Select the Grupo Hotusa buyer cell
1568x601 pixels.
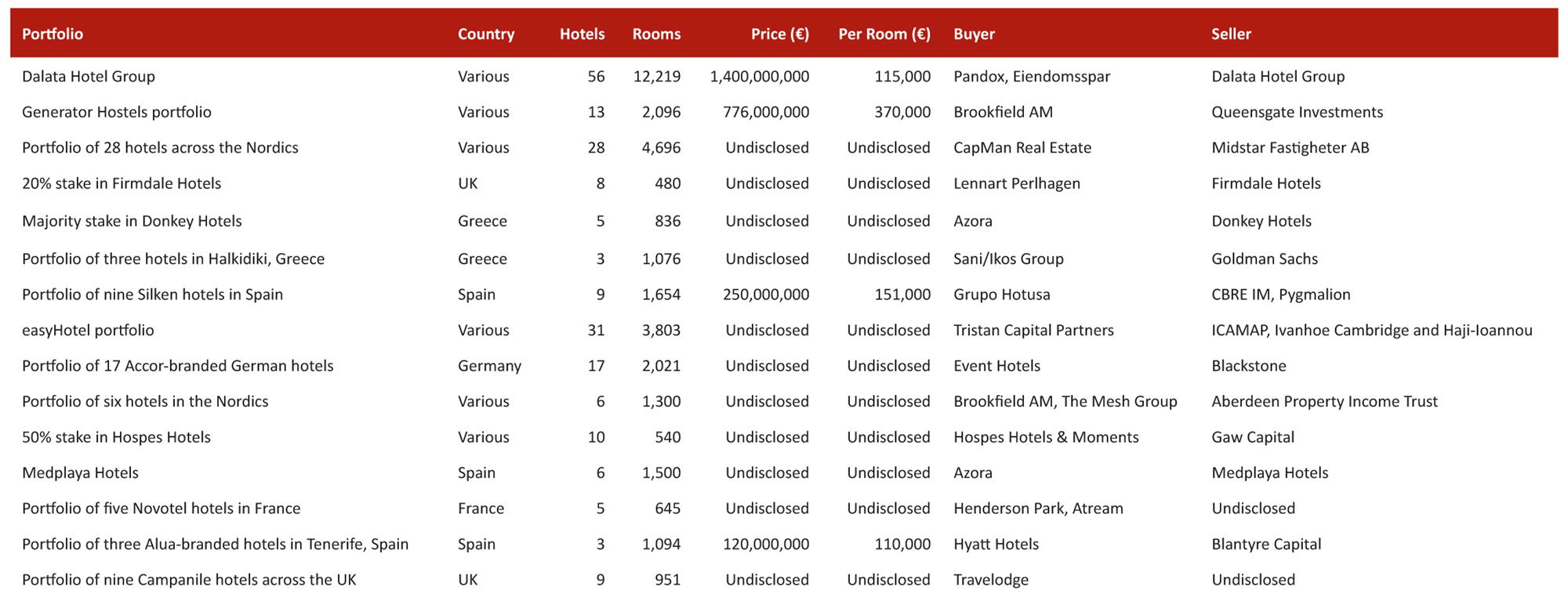(1001, 295)
